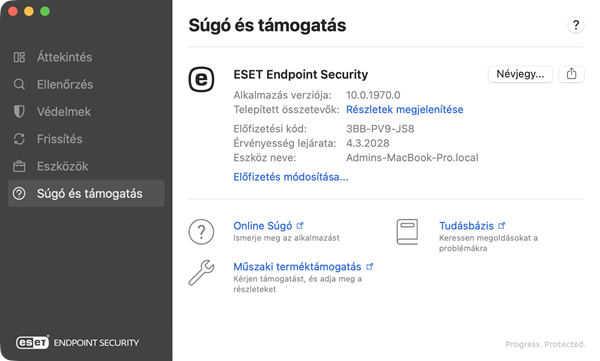Close the window with red button
The height and width of the screenshot is (361, 600).
13,11
